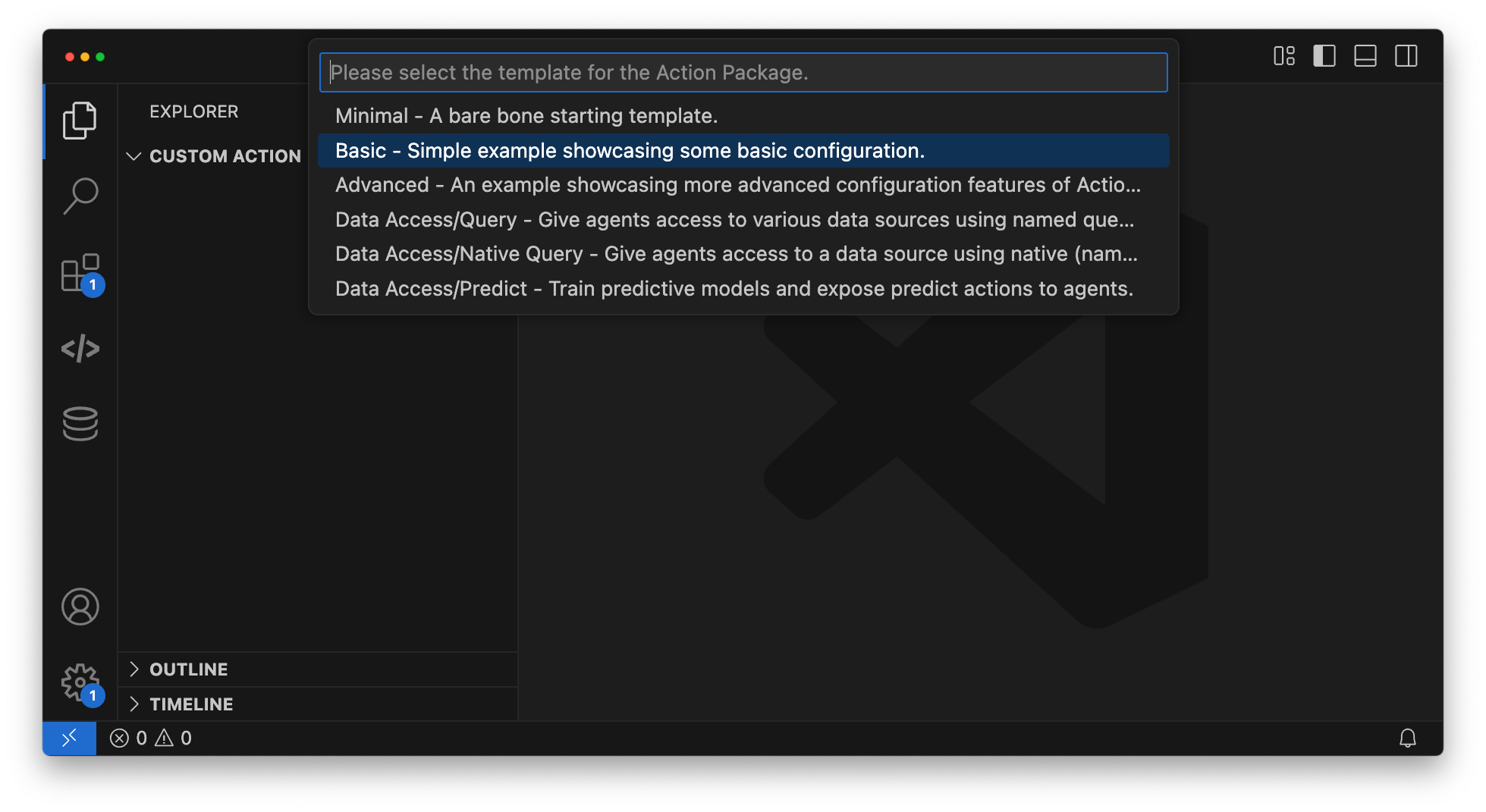Click the macOS close window button

pyautogui.click(x=70, y=57)
